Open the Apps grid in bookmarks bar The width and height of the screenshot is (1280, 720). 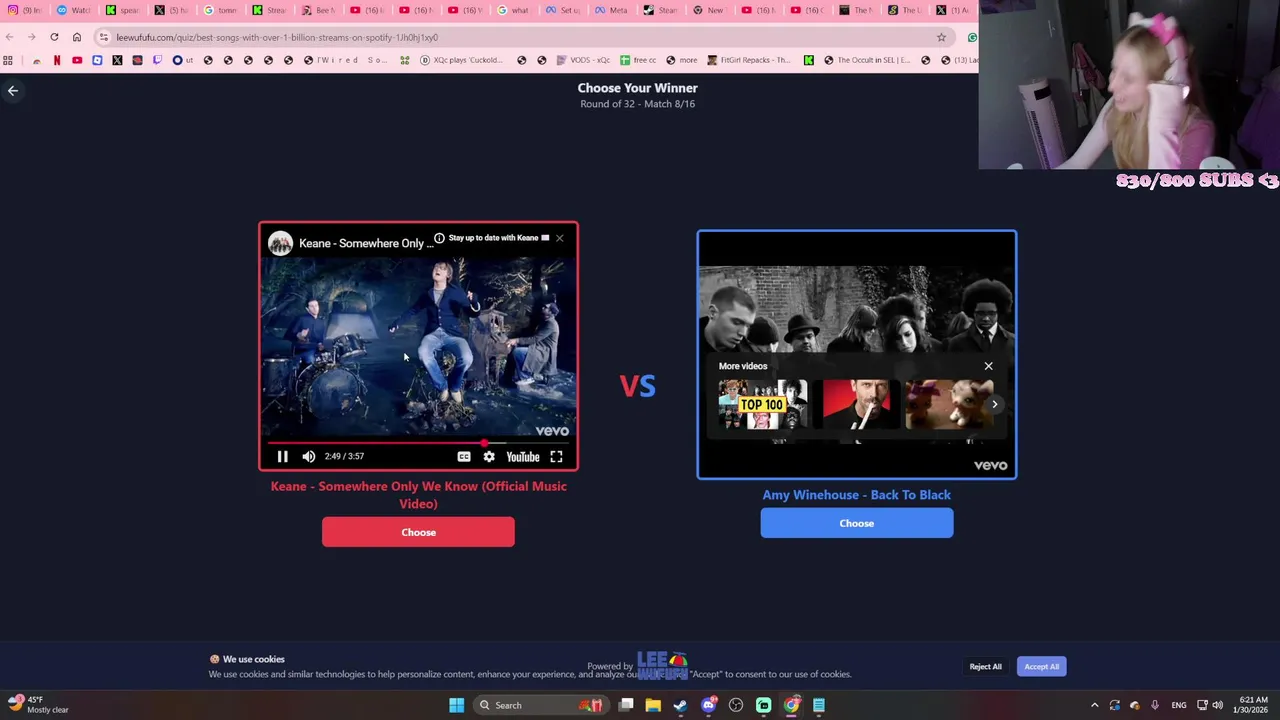click(8, 60)
